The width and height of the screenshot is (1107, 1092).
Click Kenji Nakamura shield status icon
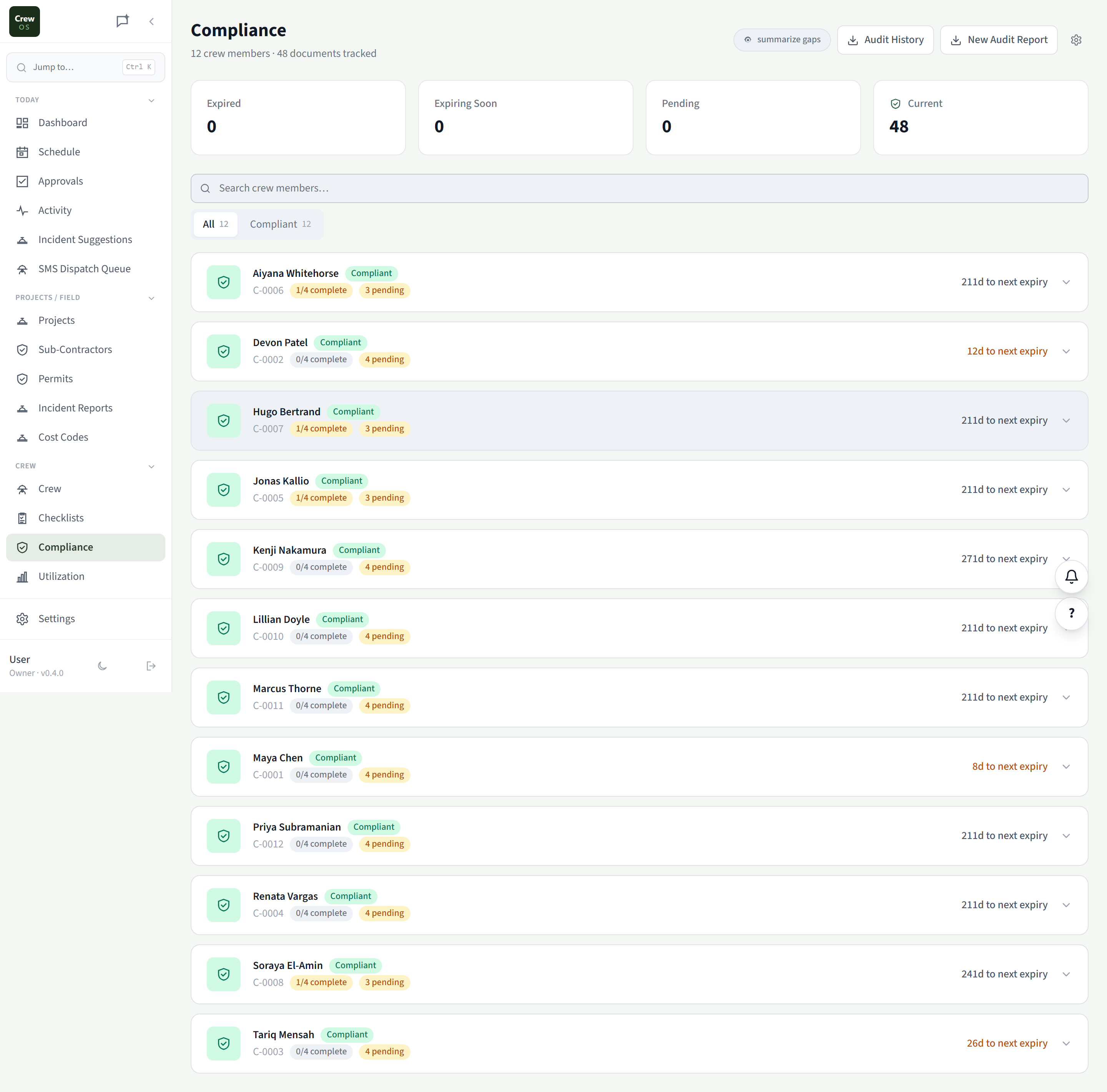pos(223,559)
